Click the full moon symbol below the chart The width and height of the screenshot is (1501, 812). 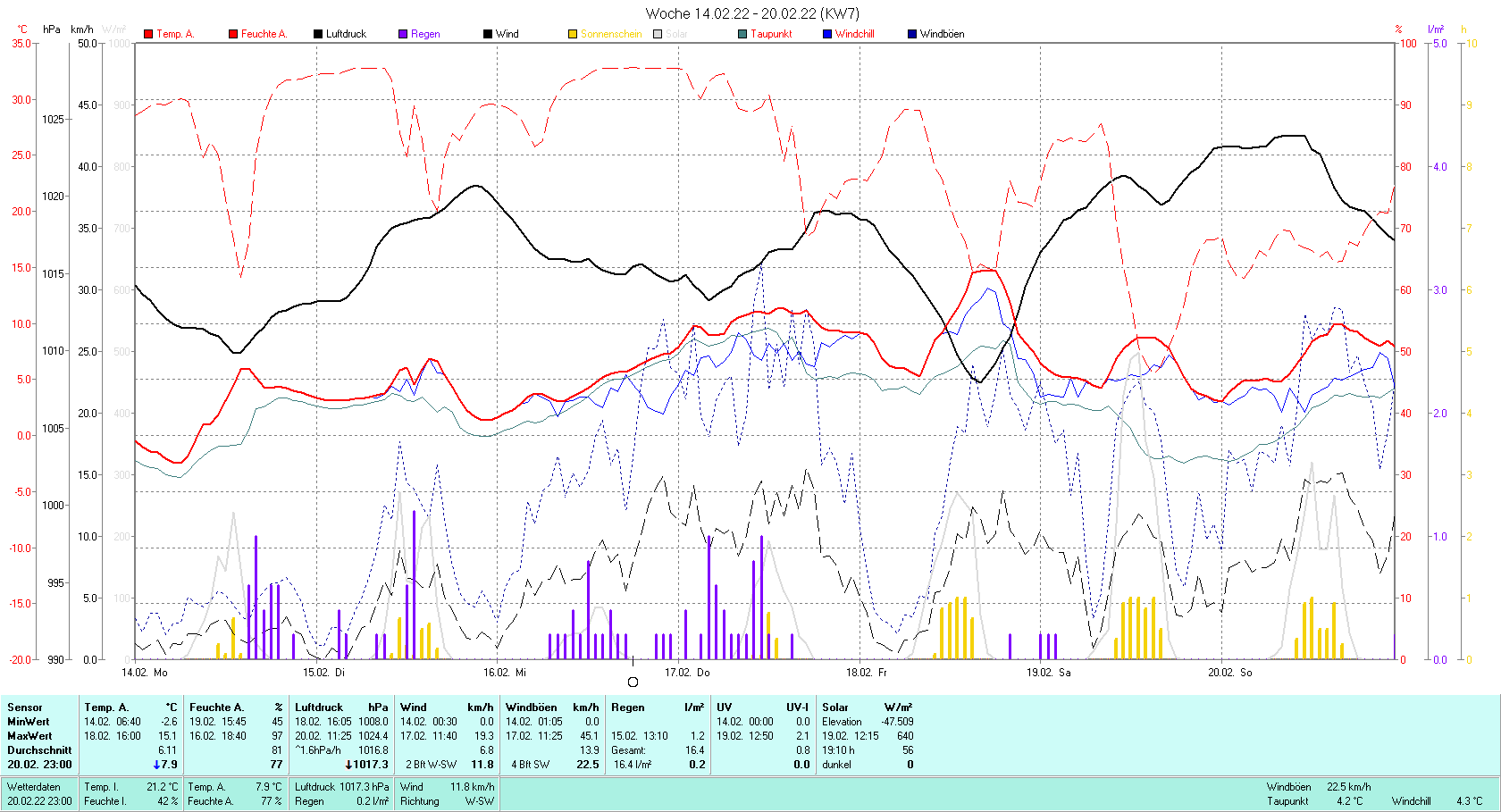tap(633, 682)
